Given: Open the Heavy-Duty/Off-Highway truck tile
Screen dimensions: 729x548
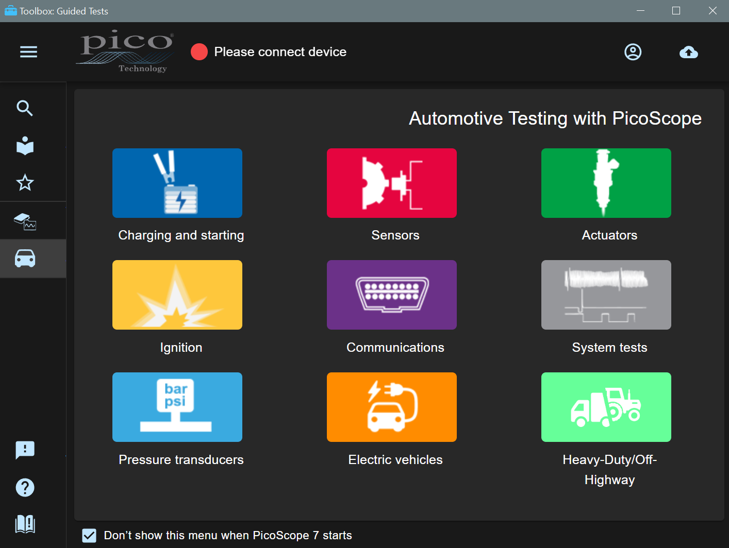Looking at the screenshot, I should 606,407.
